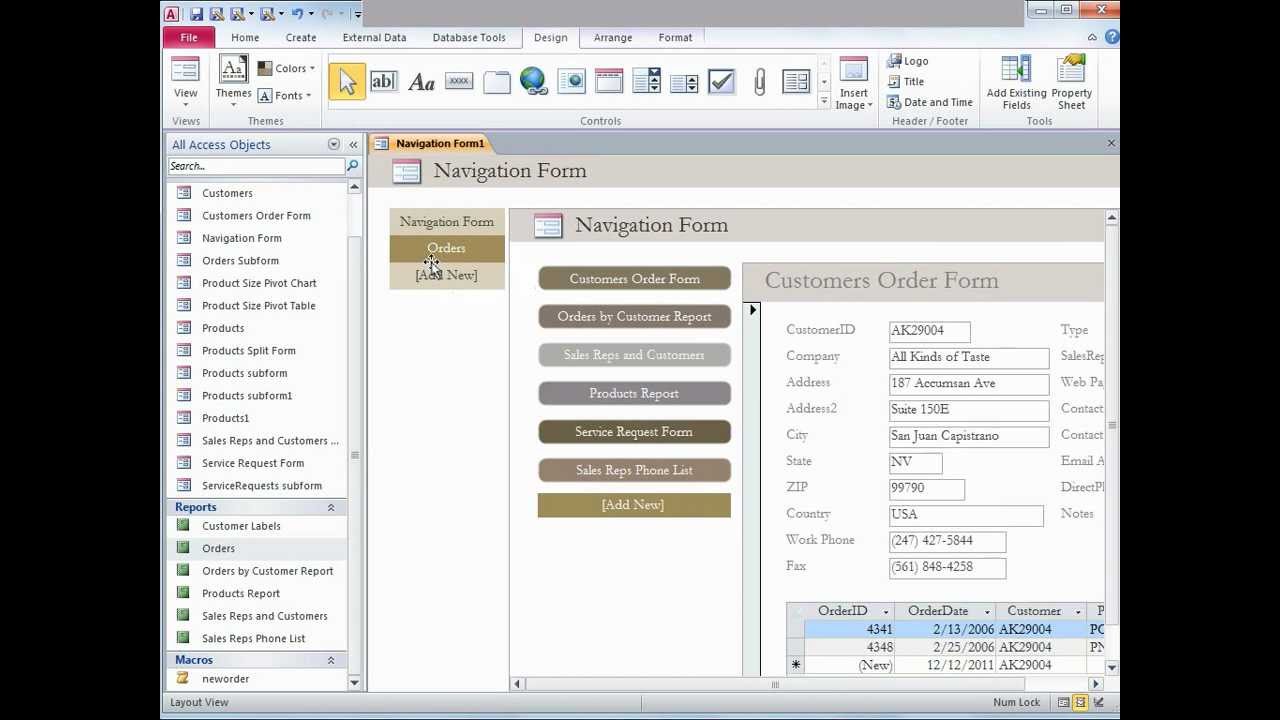The height and width of the screenshot is (720, 1280).
Task: Select Orders navigation tab on form
Action: coord(446,248)
